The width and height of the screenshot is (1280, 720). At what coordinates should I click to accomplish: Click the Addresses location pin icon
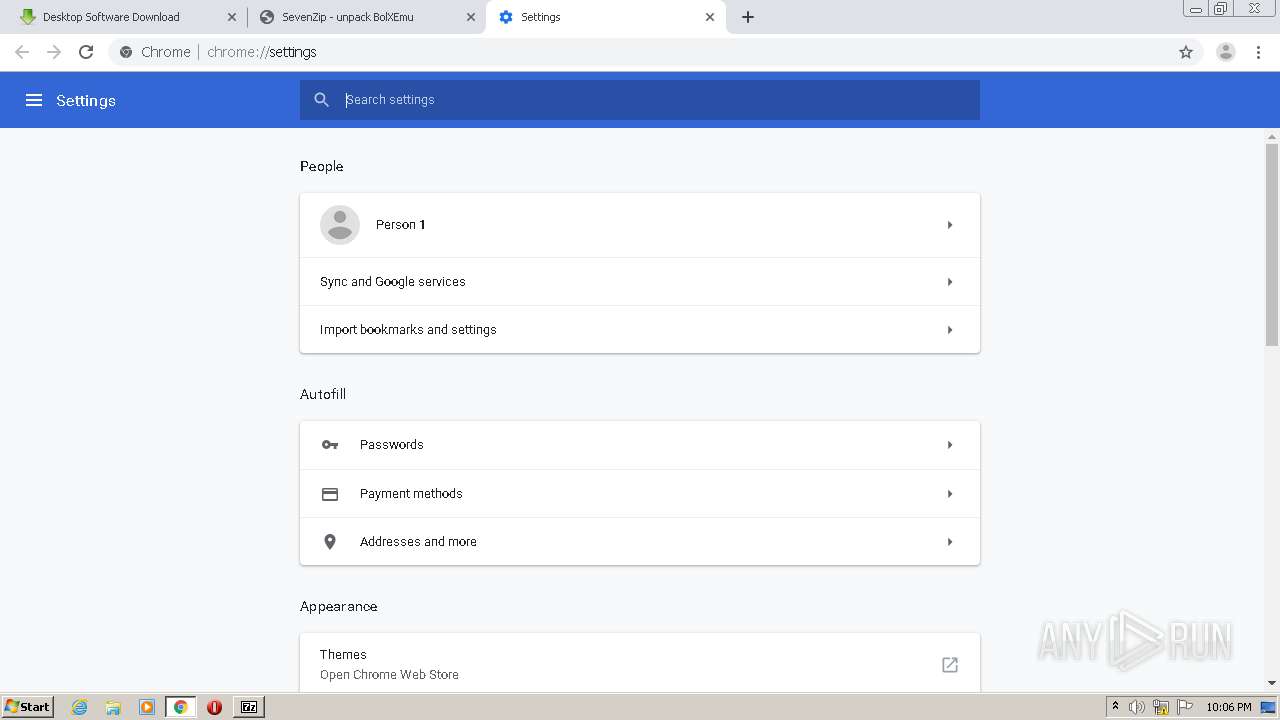tap(330, 542)
